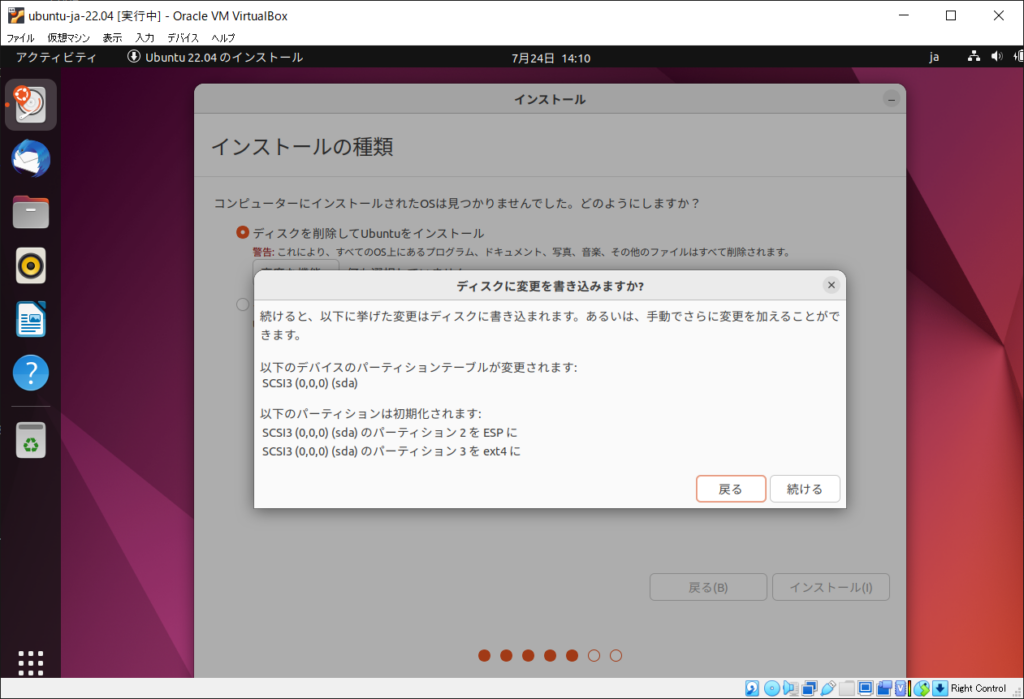Screen dimensions: 1024x699
Task: Open LibreOffice Writer from the dock
Action: [30, 319]
